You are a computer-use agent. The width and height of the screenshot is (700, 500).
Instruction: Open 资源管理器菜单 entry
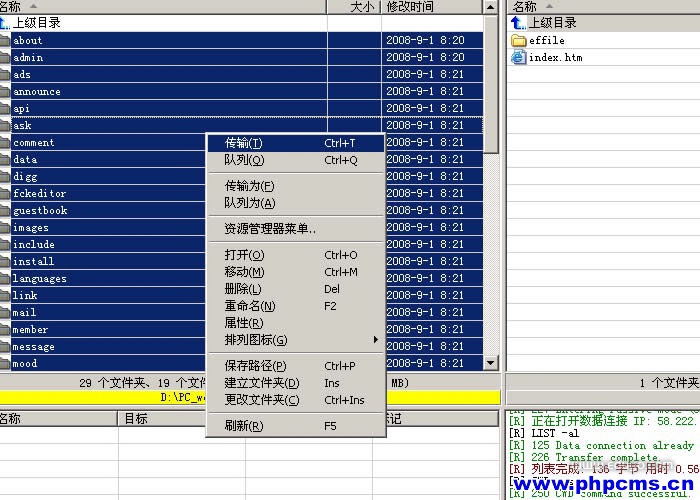coord(270,229)
